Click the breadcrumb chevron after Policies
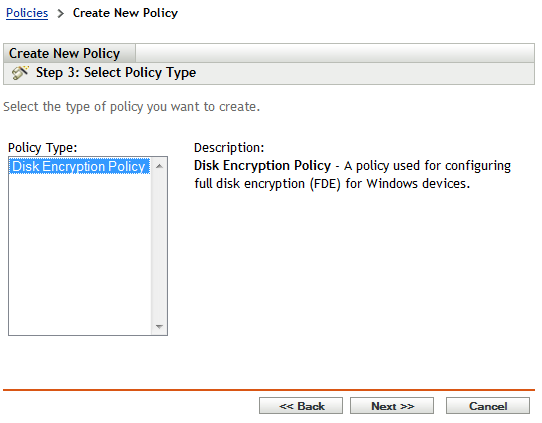This screenshot has height=423, width=542. (x=61, y=13)
